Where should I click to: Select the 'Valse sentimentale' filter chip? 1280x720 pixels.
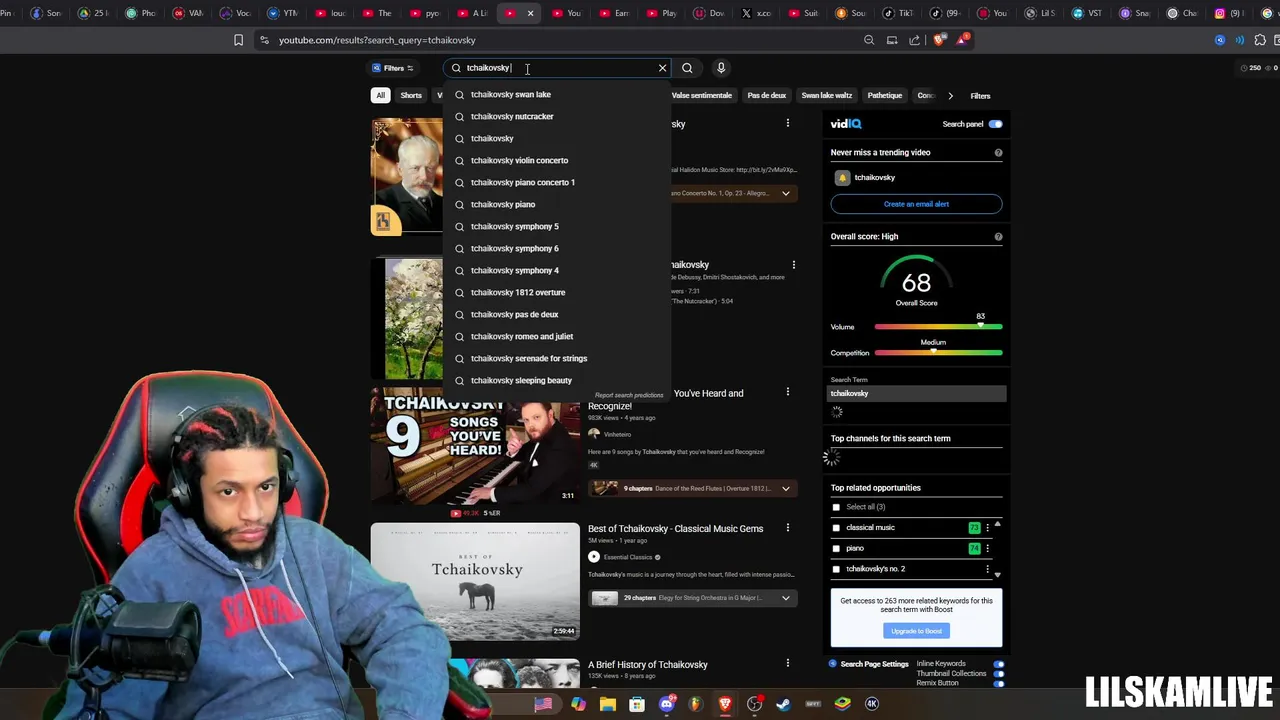[x=702, y=95]
